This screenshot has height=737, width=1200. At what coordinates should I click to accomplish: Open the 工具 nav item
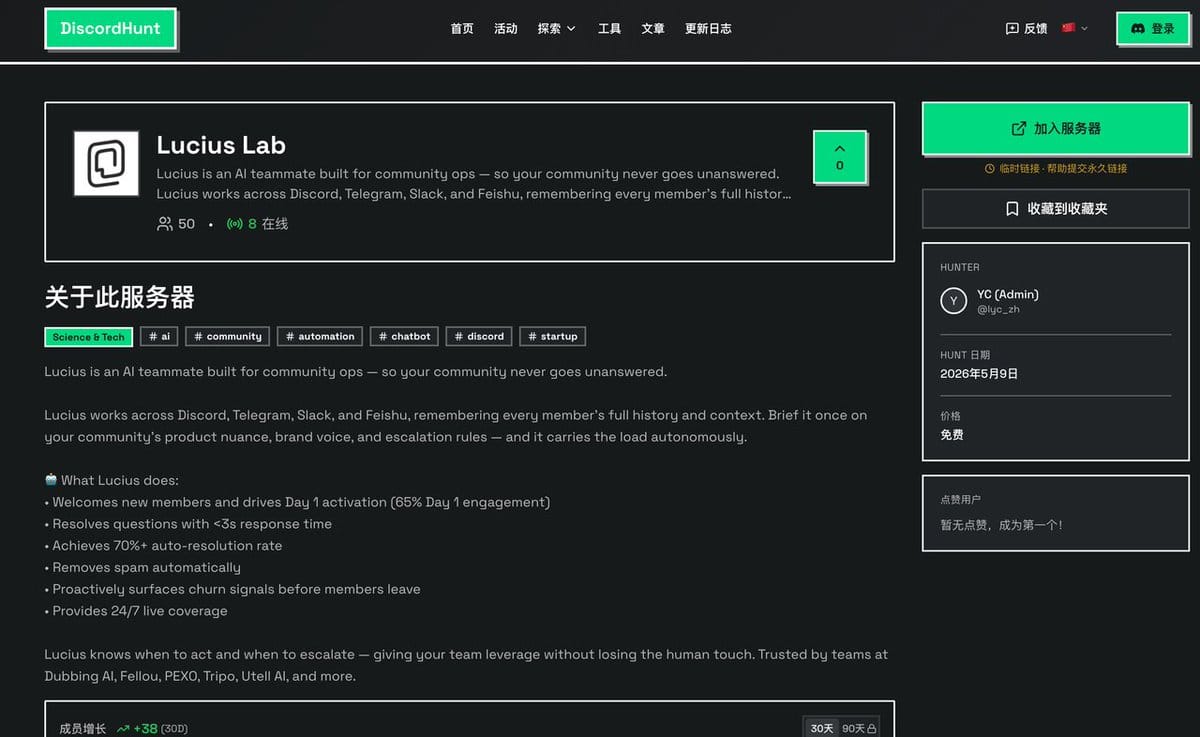coord(609,28)
